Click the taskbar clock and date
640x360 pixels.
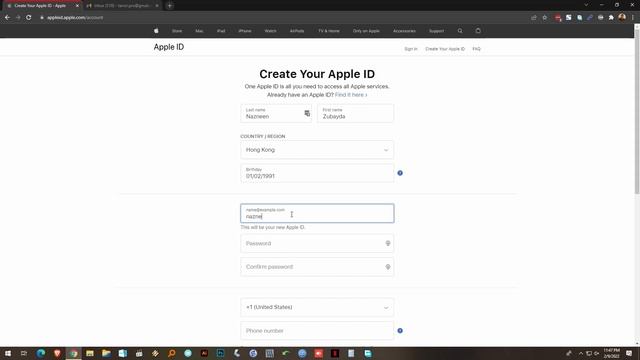point(611,353)
